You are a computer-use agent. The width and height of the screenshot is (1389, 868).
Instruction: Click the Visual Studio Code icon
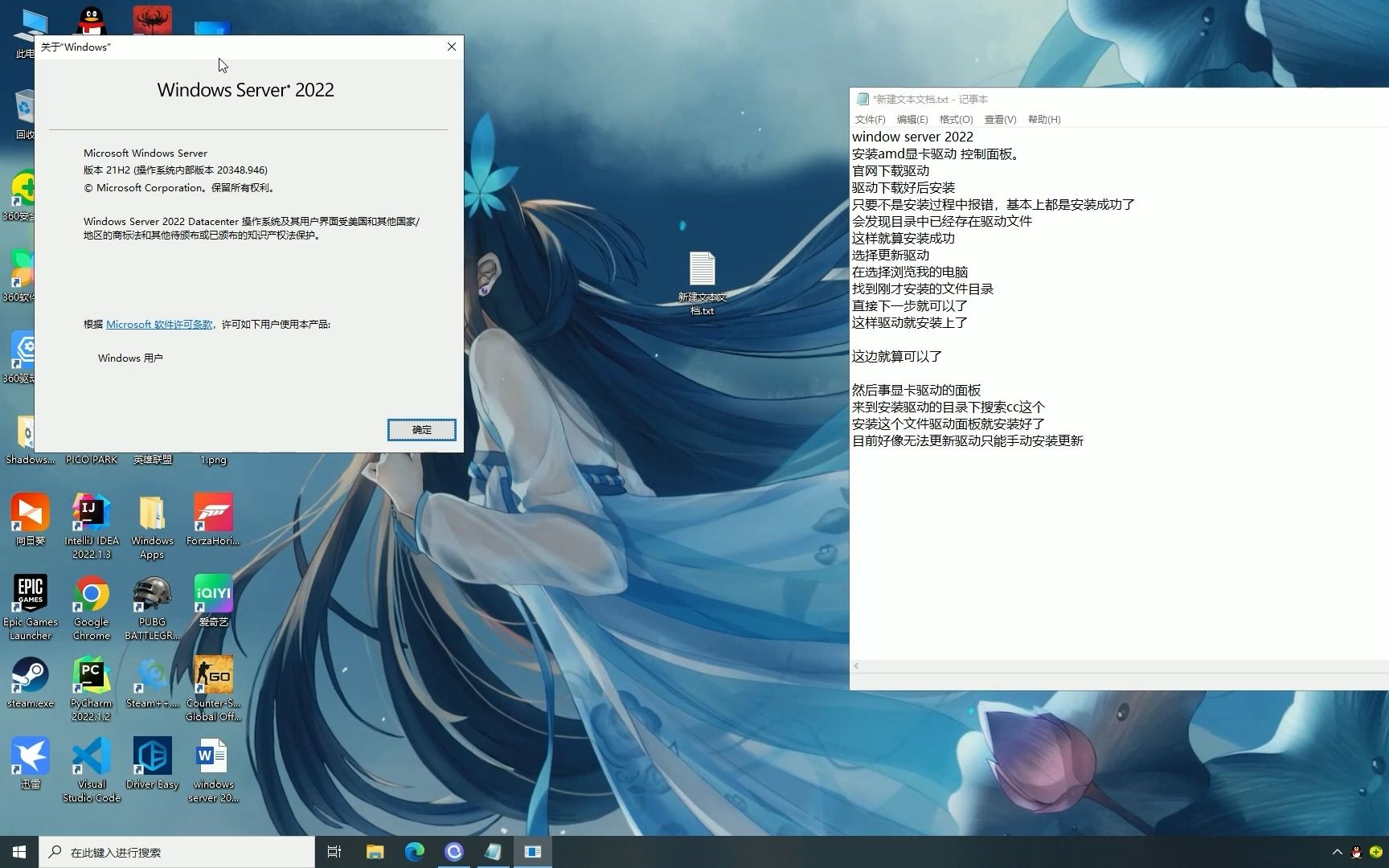pyautogui.click(x=92, y=769)
